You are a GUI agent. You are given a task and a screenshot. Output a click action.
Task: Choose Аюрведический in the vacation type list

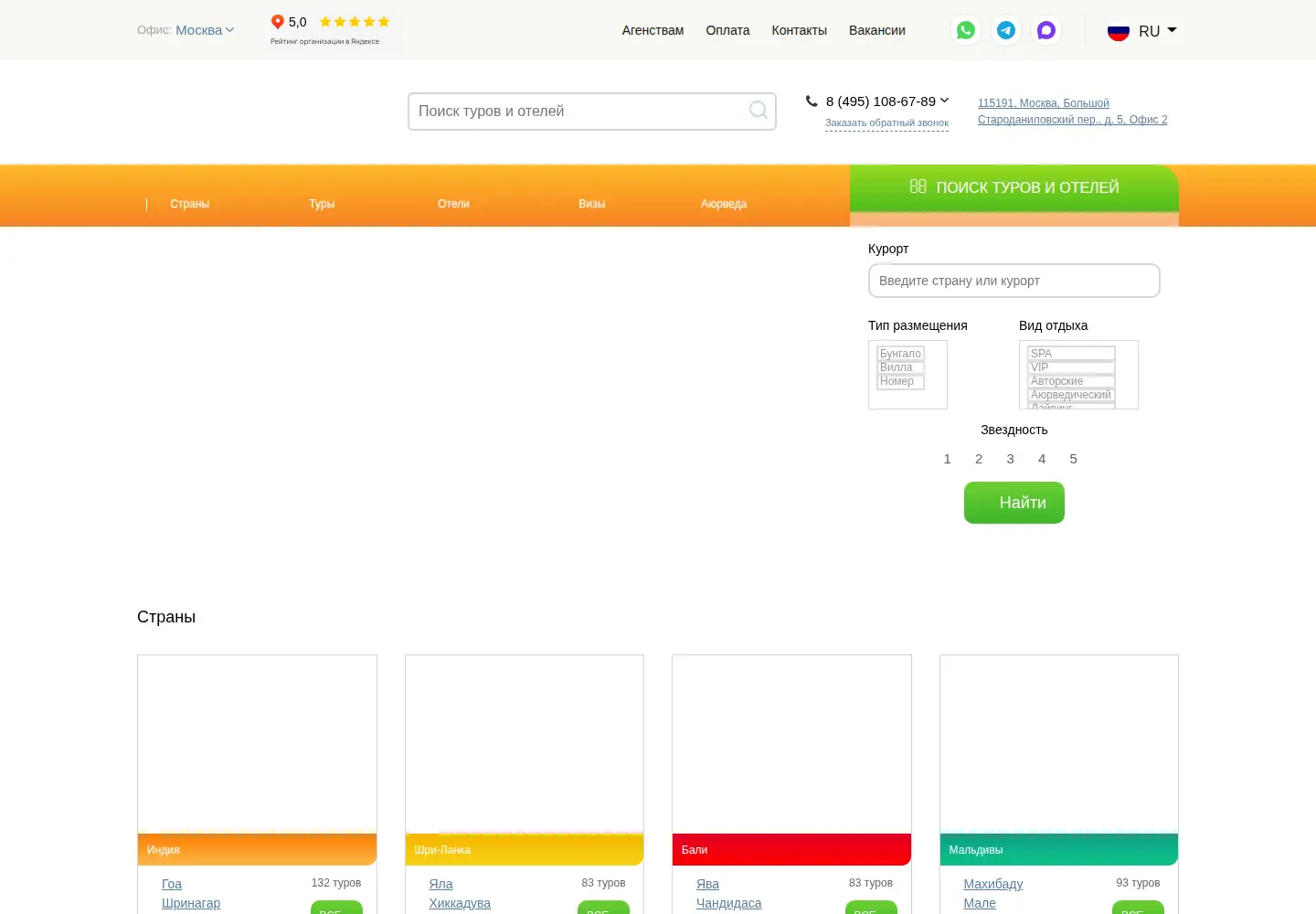(x=1071, y=395)
